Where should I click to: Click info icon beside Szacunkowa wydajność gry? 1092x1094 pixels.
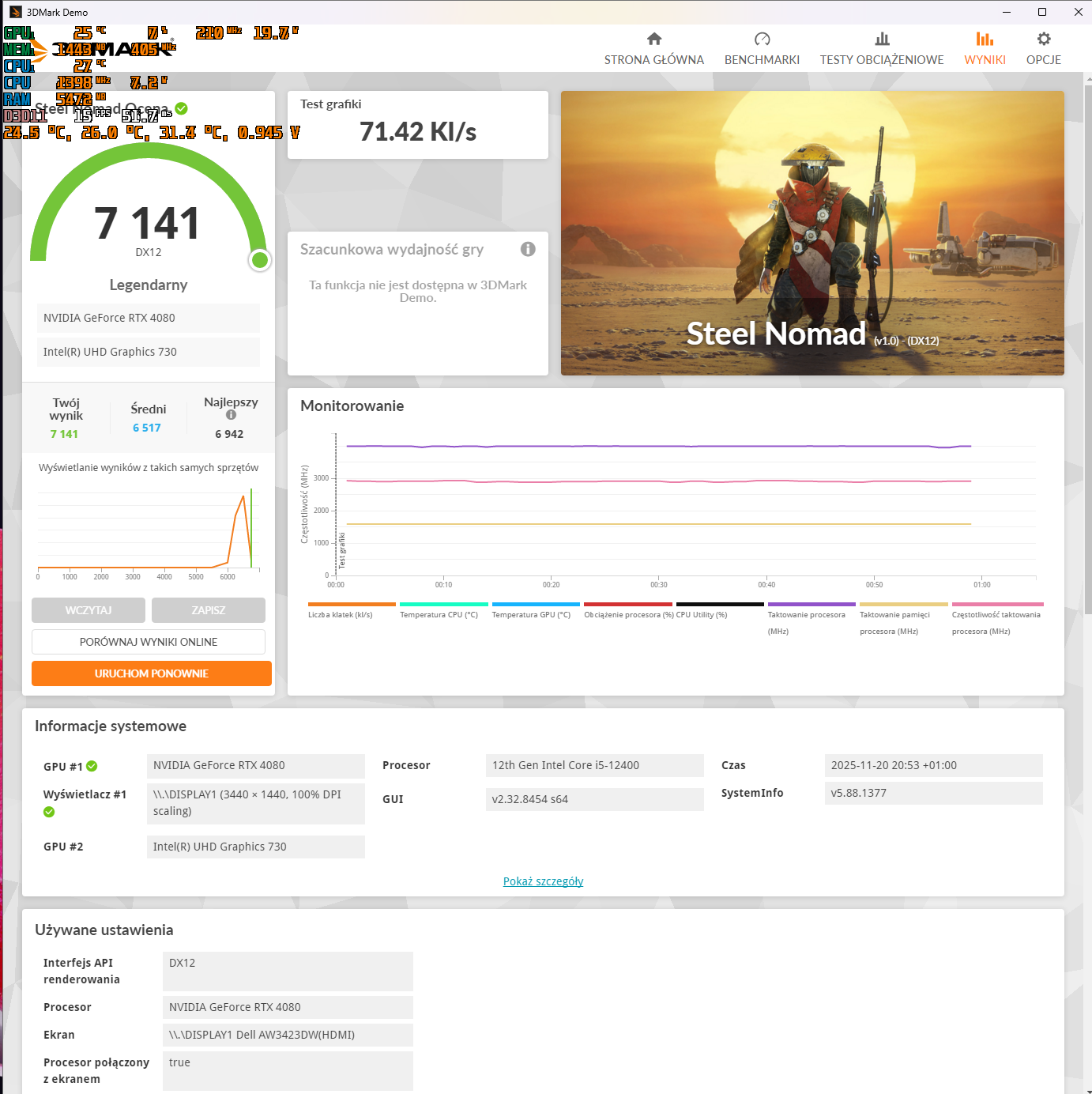[528, 249]
